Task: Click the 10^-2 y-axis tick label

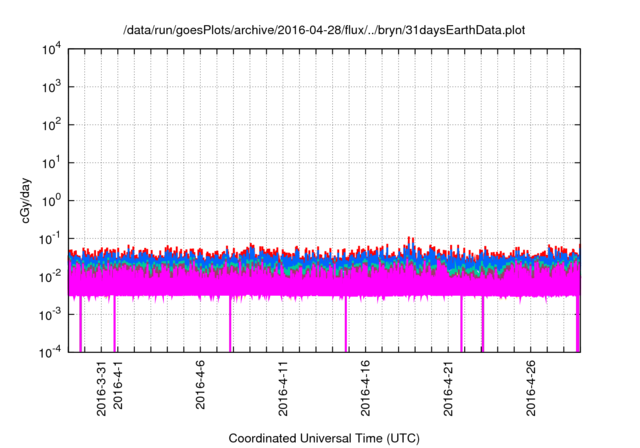Action: [50, 277]
